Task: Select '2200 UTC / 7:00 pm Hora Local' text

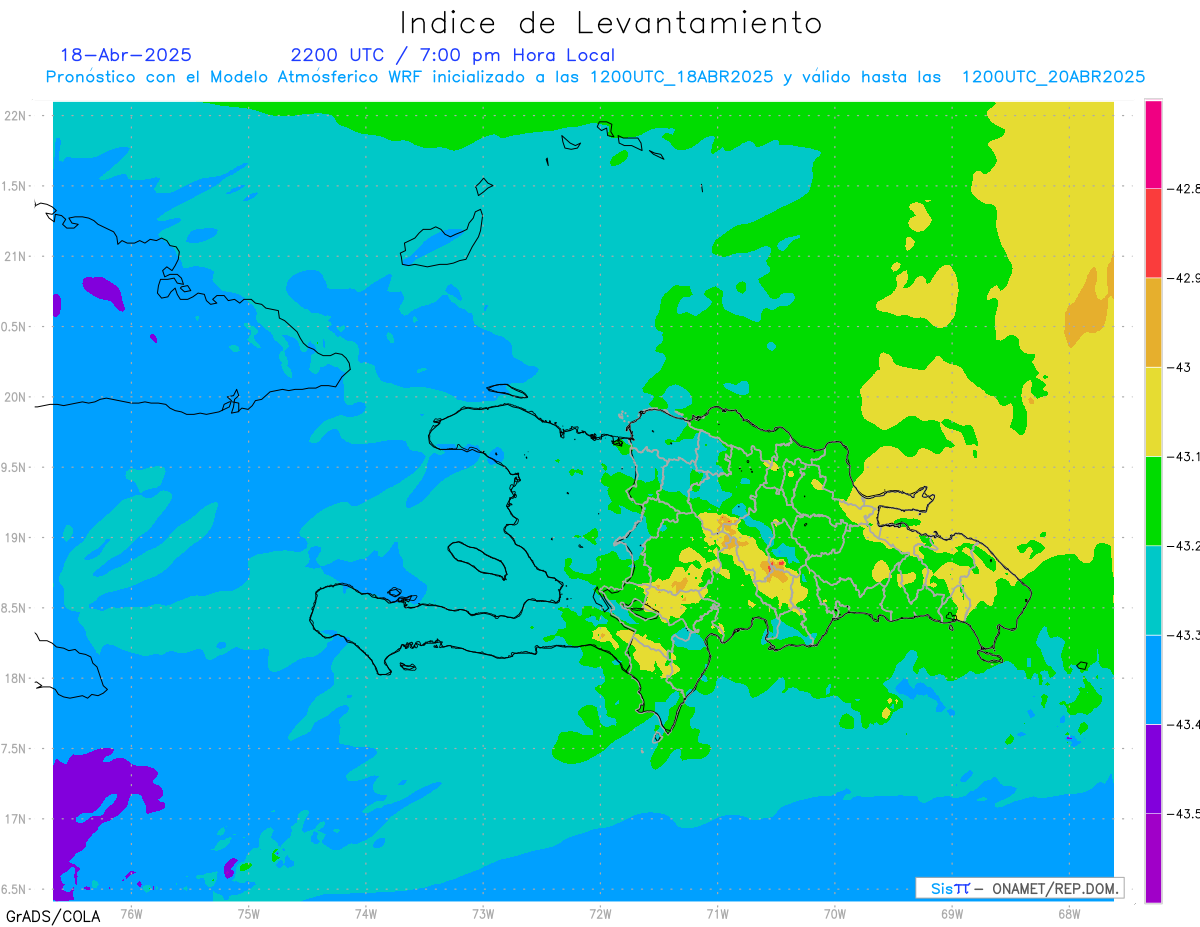Action: [452, 56]
